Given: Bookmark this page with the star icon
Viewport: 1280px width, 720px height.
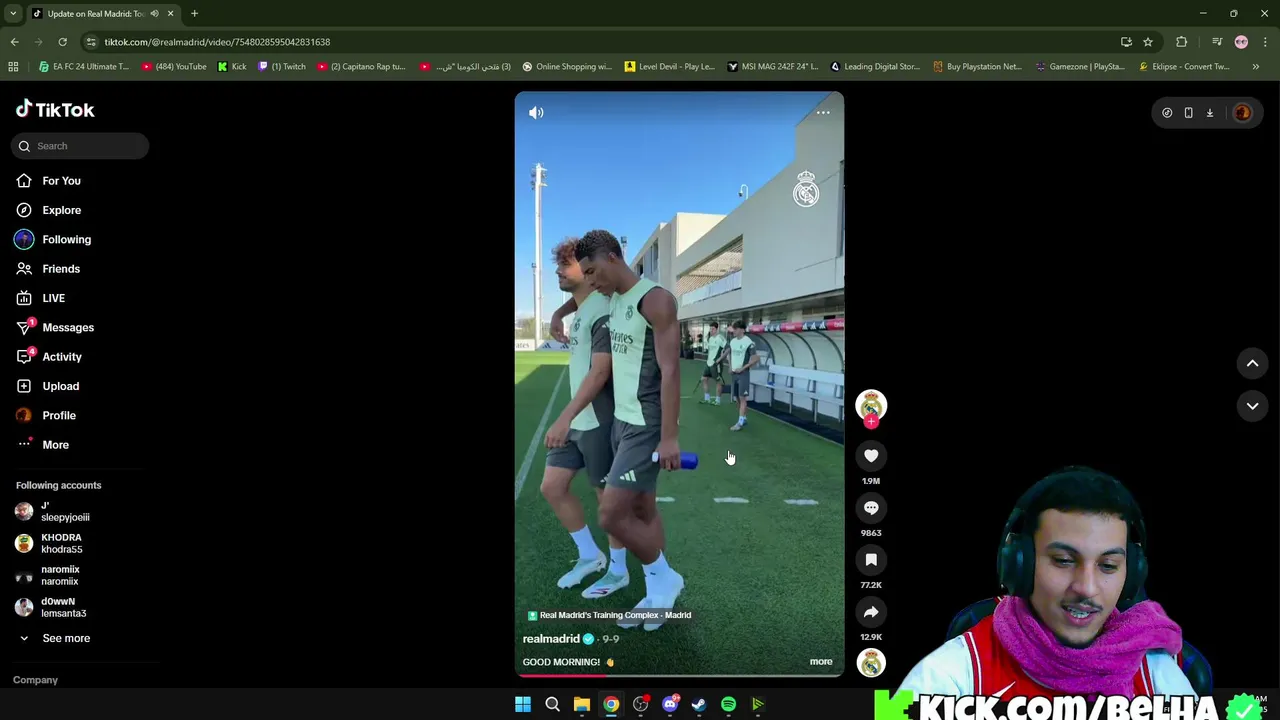Looking at the screenshot, I should [1148, 42].
